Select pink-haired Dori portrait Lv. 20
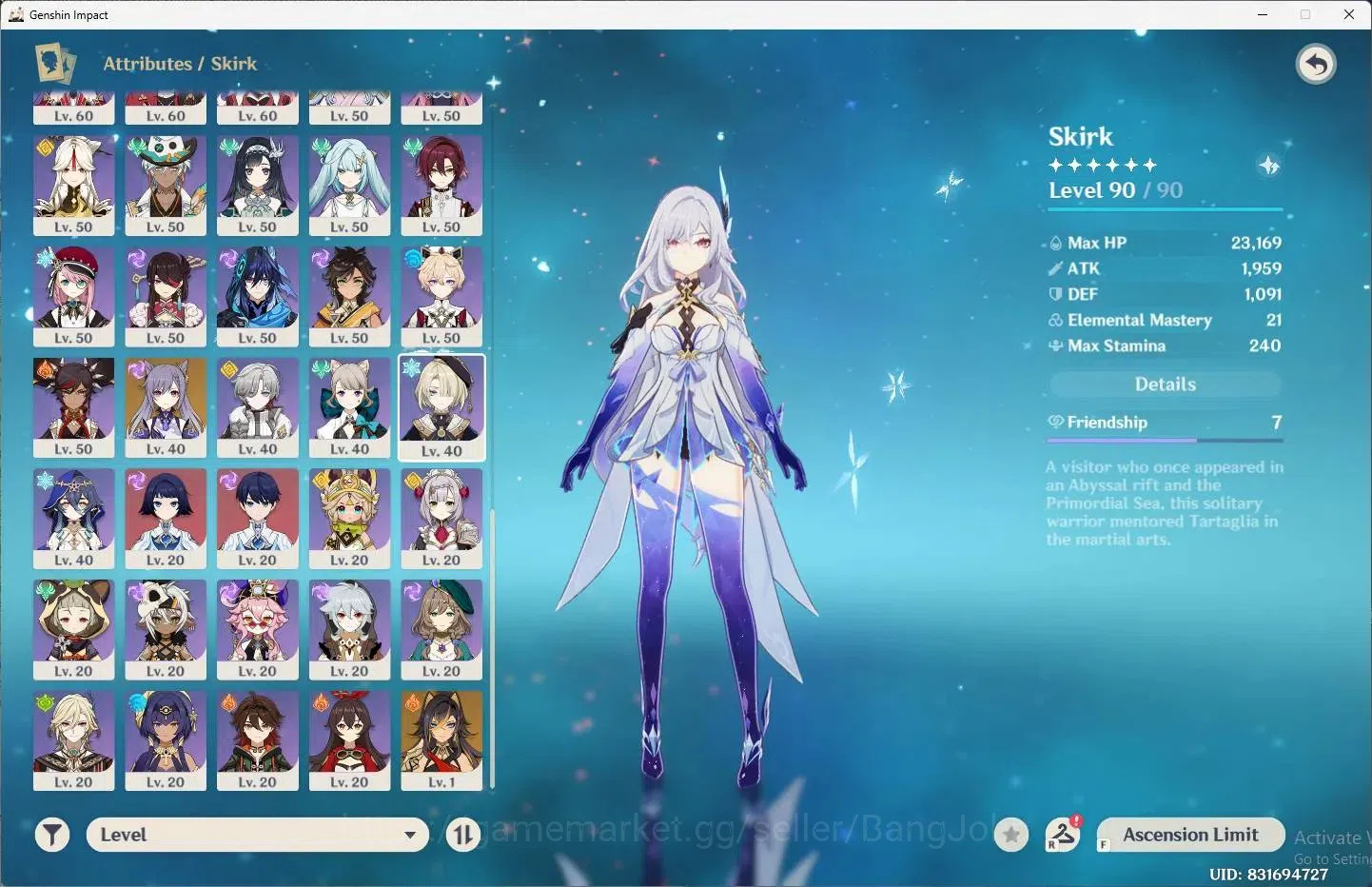Screen dimensions: 1372x887 pos(257,630)
